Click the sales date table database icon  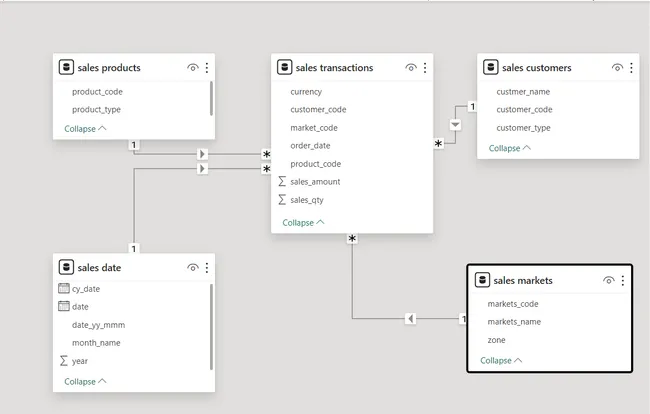pyautogui.click(x=66, y=267)
